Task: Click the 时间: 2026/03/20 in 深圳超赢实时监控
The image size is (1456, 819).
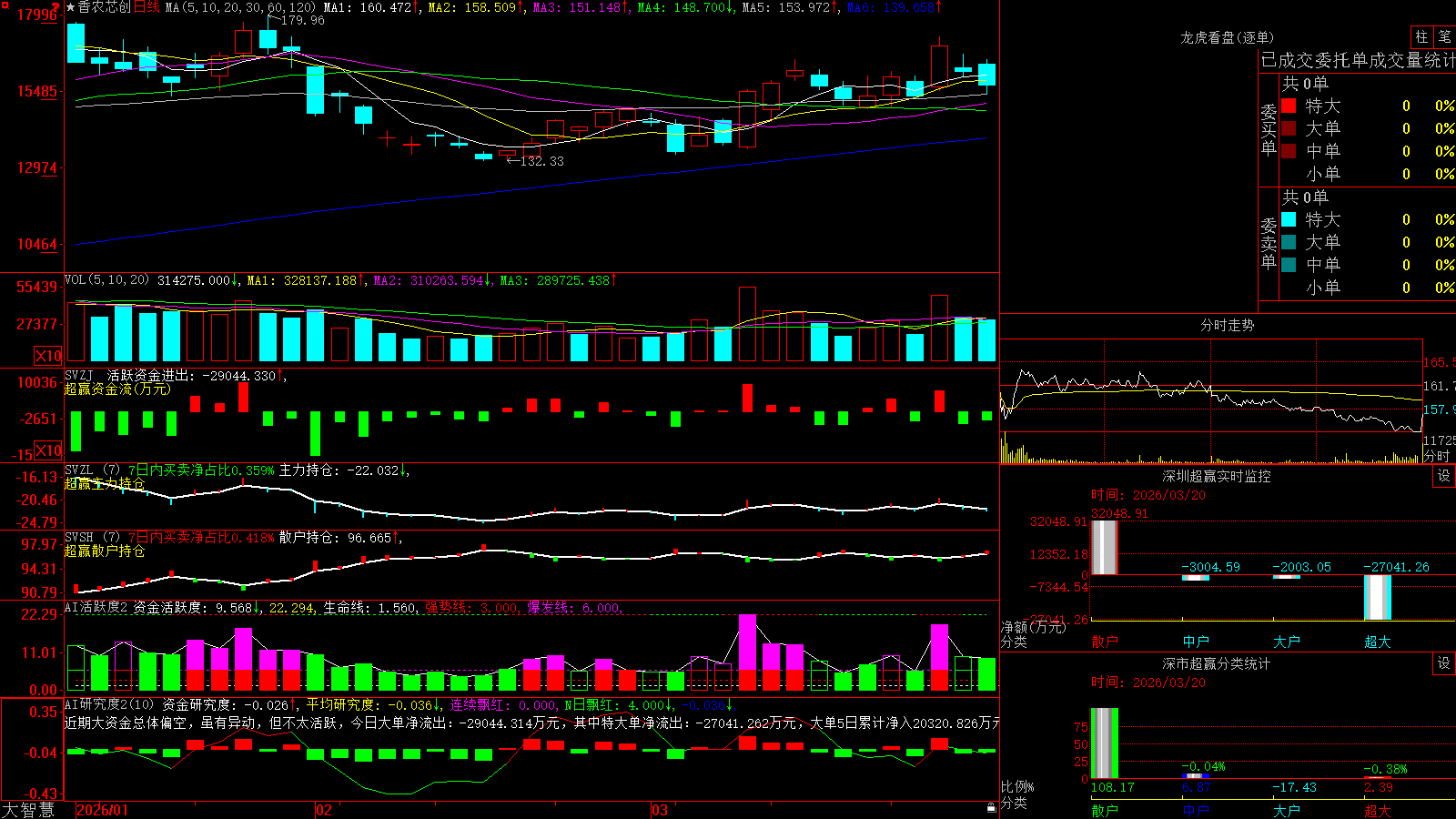Action: coord(1148,495)
